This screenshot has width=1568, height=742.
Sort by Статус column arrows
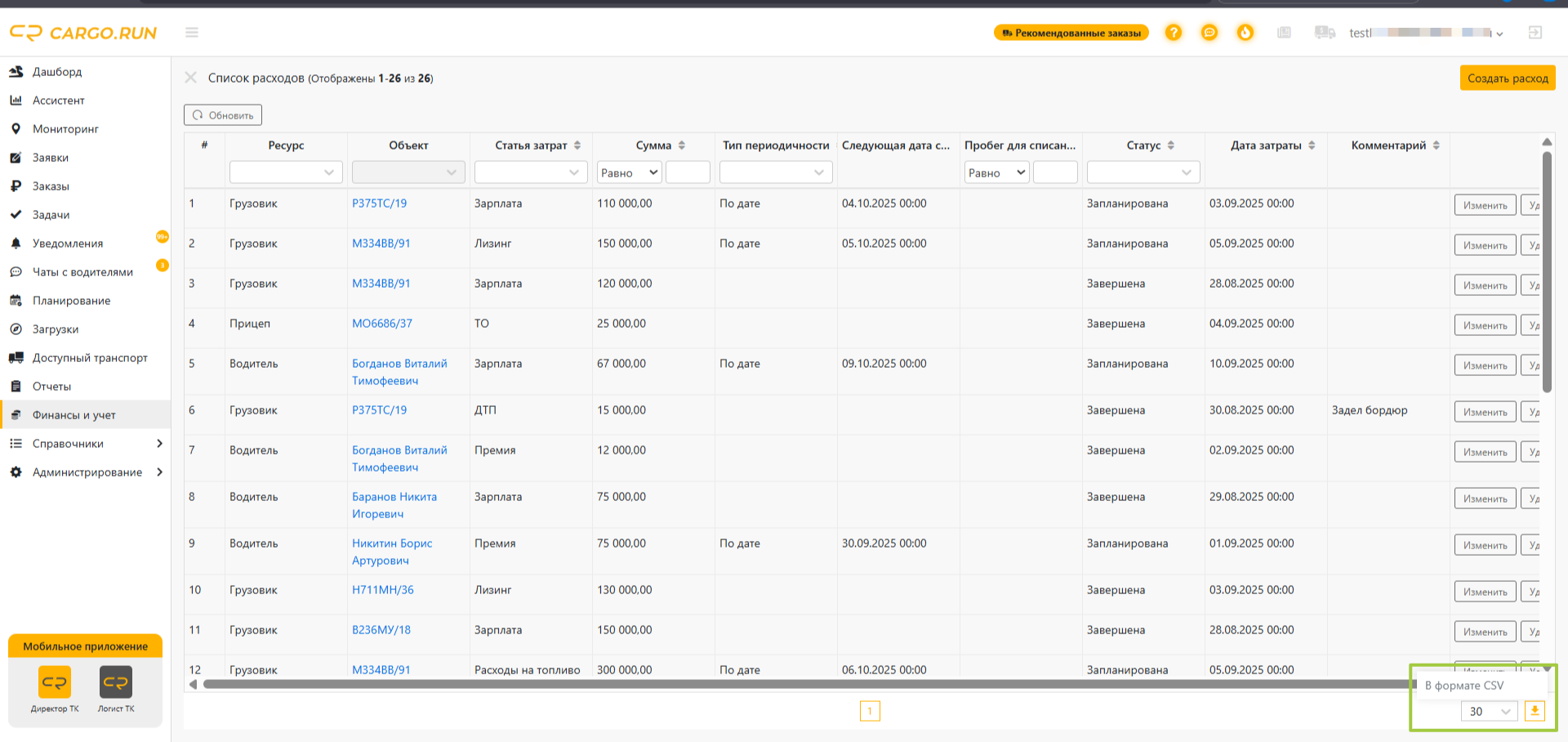coord(1171,145)
